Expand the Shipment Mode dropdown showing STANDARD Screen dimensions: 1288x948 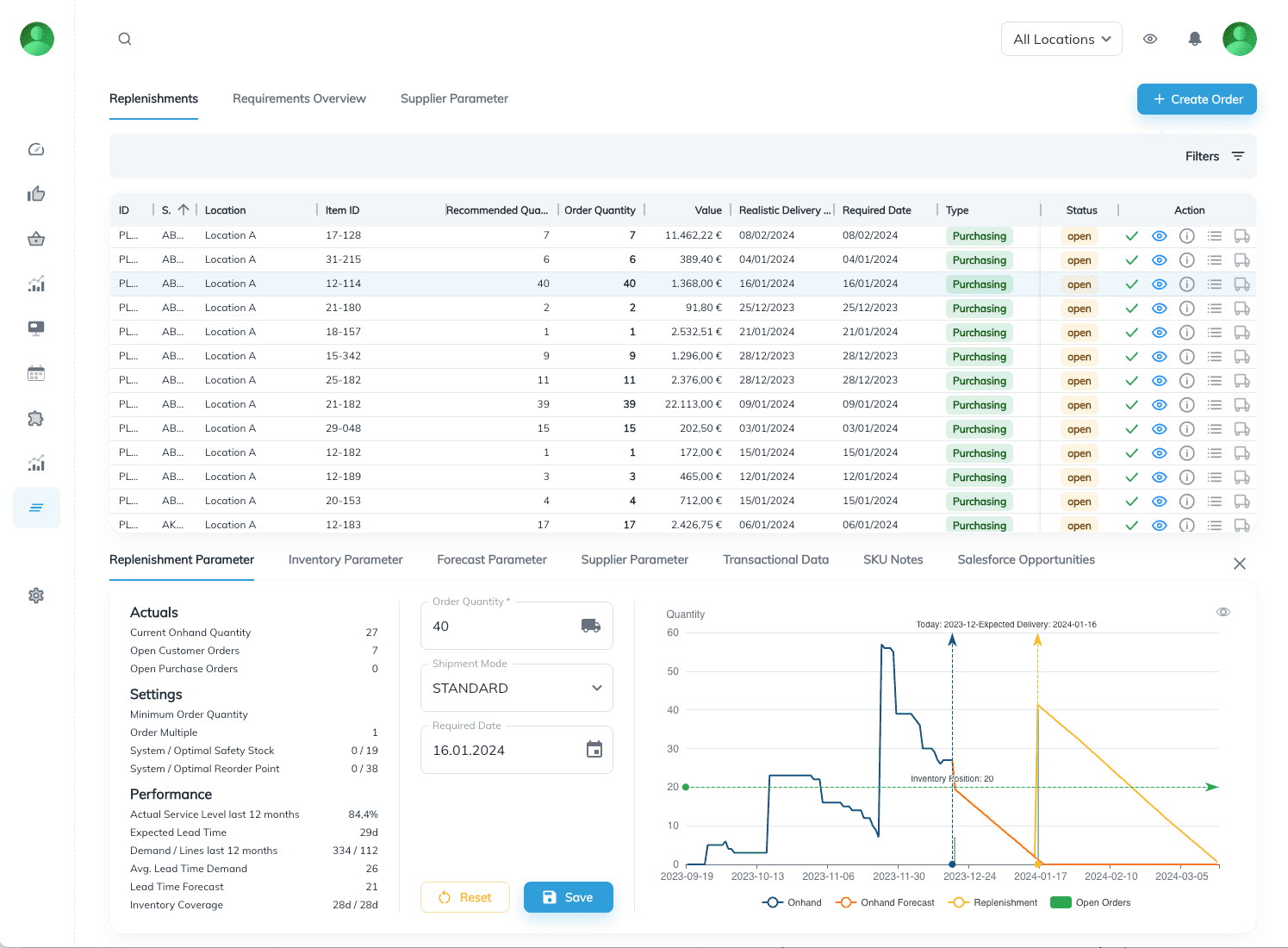[595, 688]
